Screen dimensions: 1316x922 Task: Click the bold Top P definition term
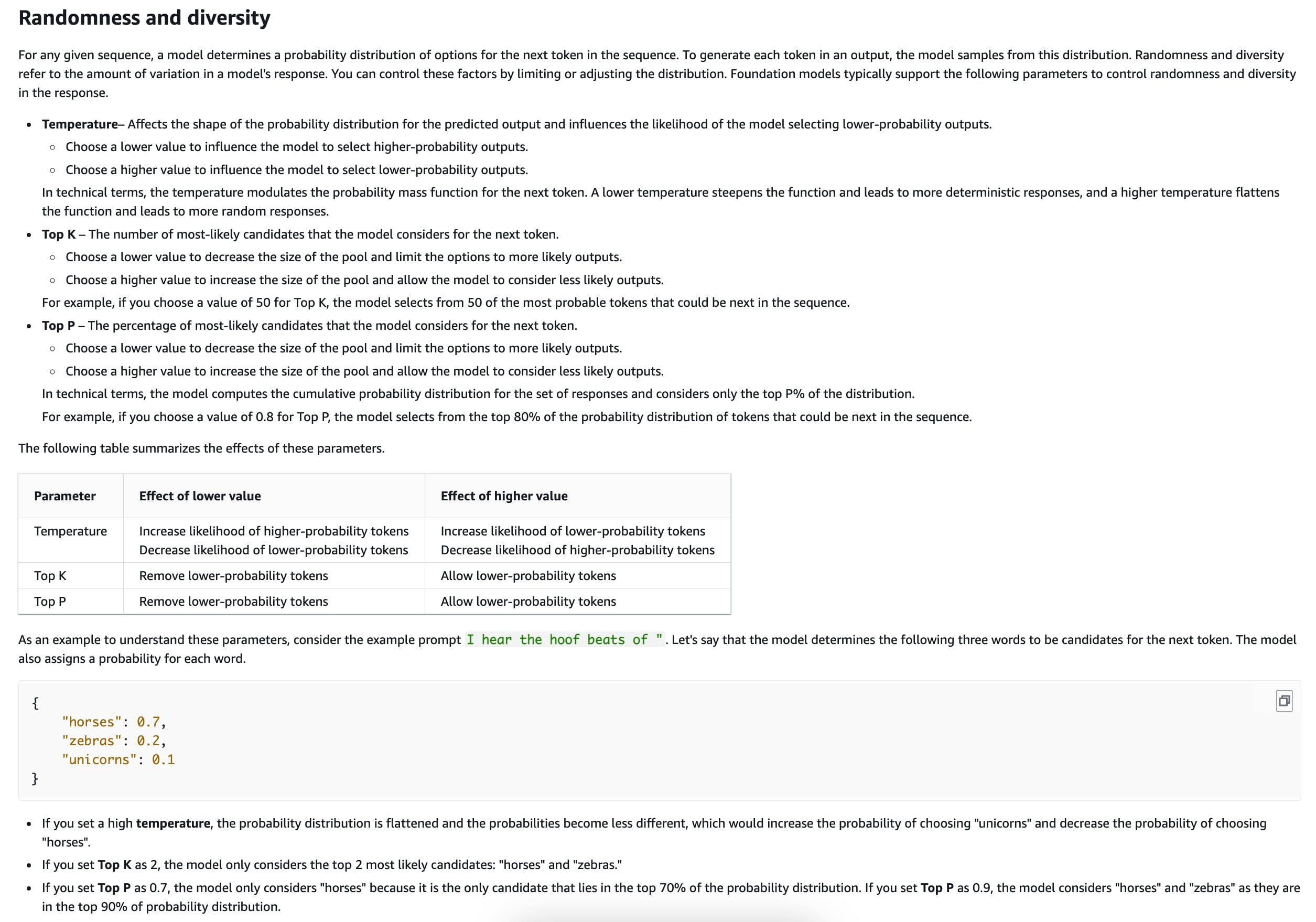click(58, 326)
